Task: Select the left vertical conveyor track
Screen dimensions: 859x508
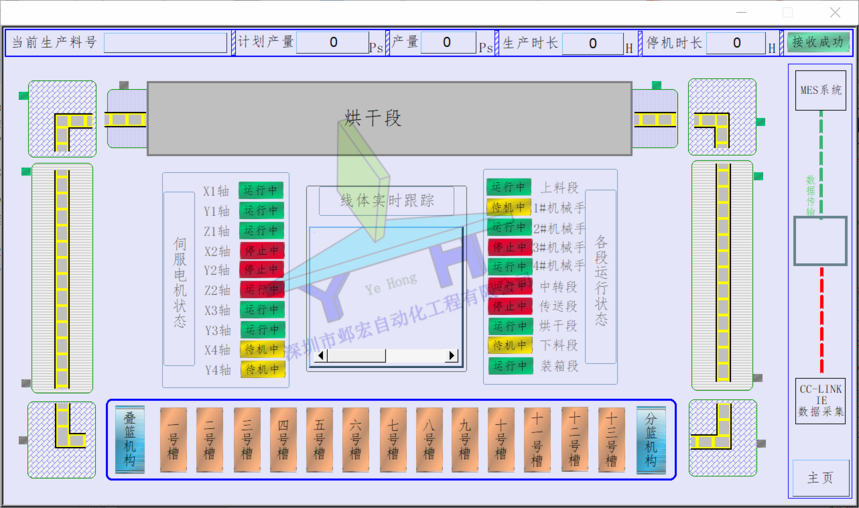Action: click(x=62, y=278)
